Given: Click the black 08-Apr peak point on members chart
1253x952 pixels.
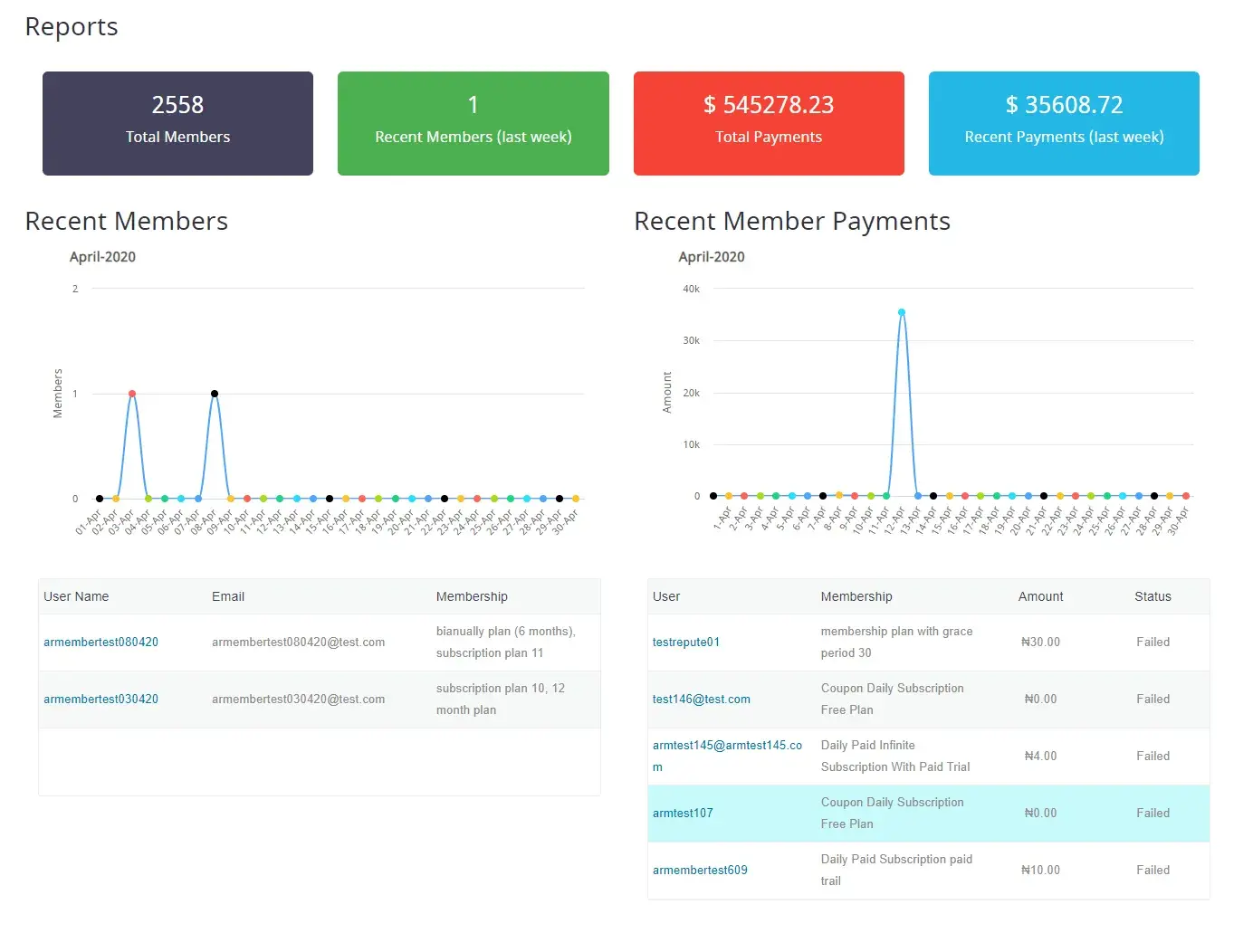Looking at the screenshot, I should pos(215,394).
